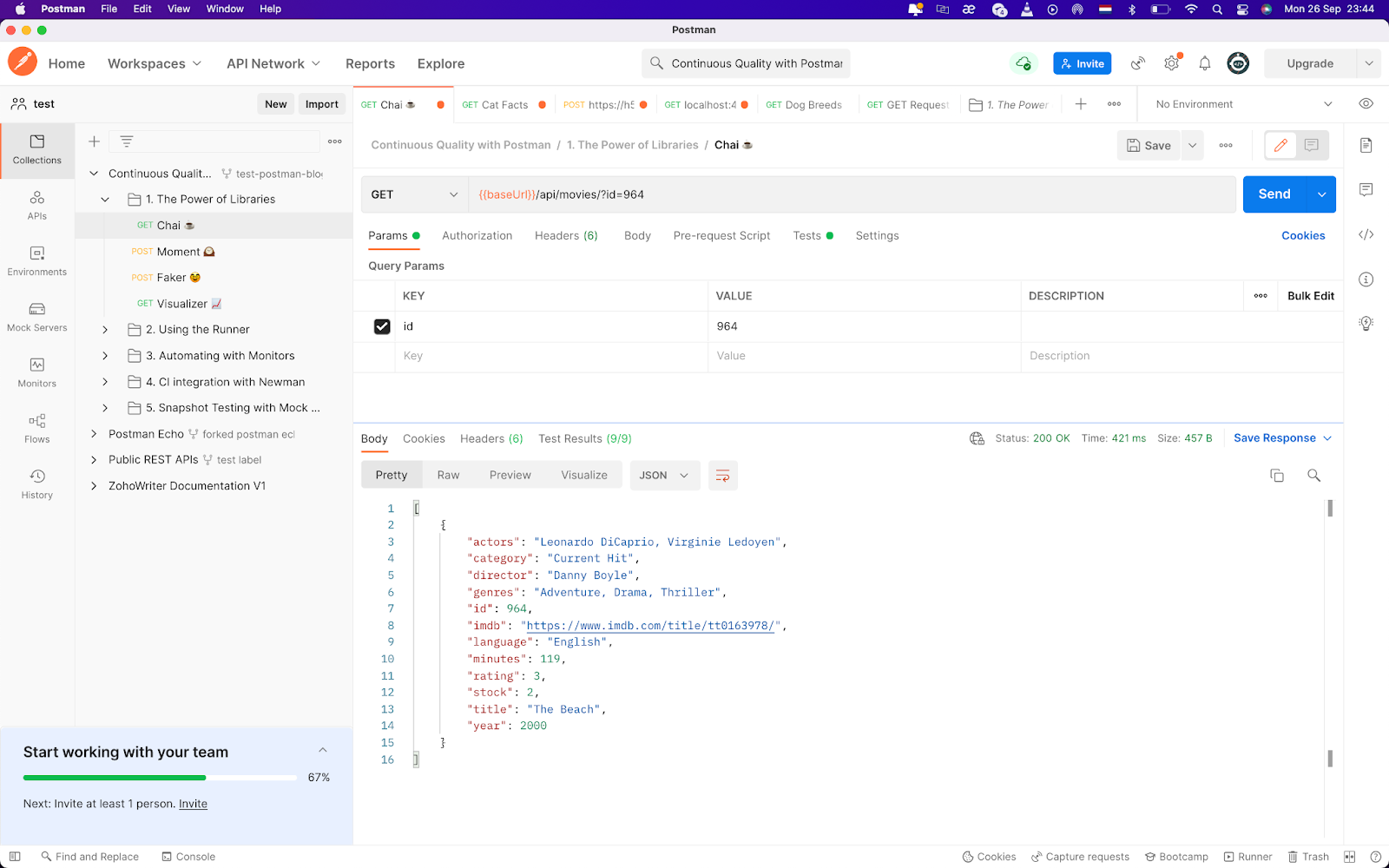Switch to the Authorization tab
This screenshot has height=868, width=1389.
(477, 236)
